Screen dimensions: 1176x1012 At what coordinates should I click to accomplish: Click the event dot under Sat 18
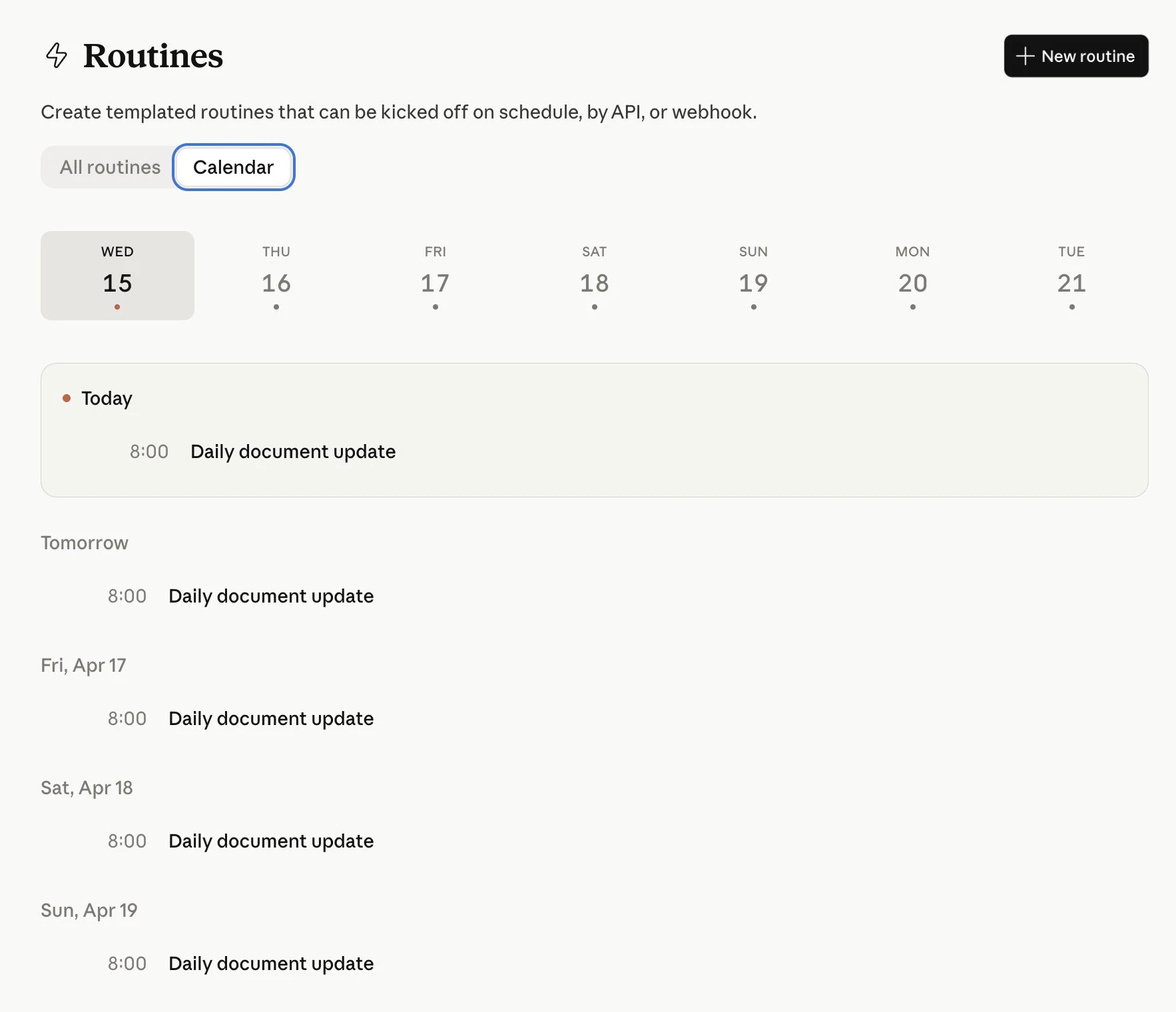(x=594, y=308)
